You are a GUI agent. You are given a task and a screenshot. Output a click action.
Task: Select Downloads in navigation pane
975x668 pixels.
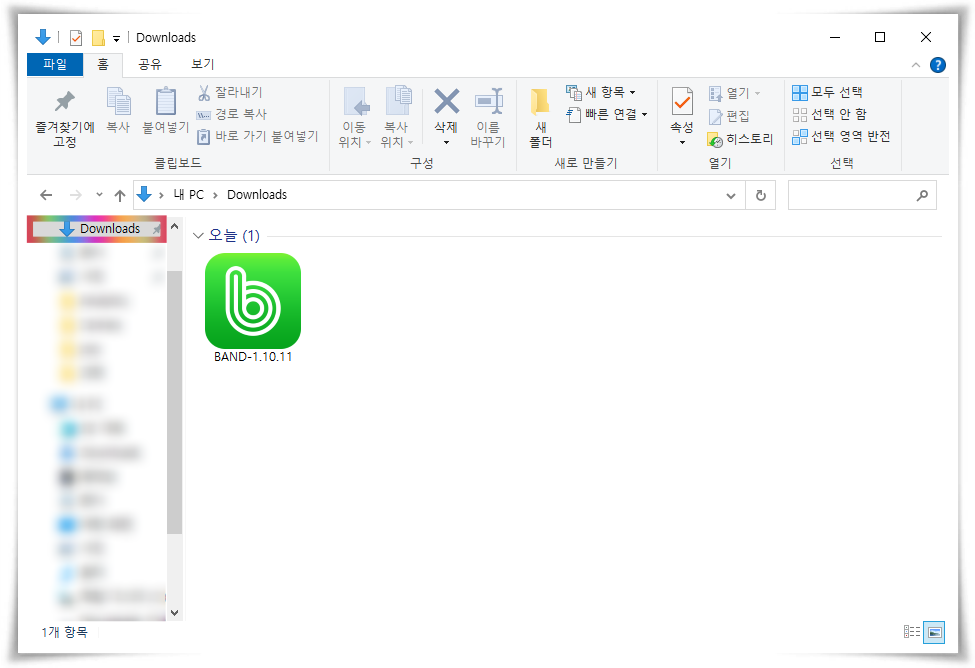click(x=97, y=229)
